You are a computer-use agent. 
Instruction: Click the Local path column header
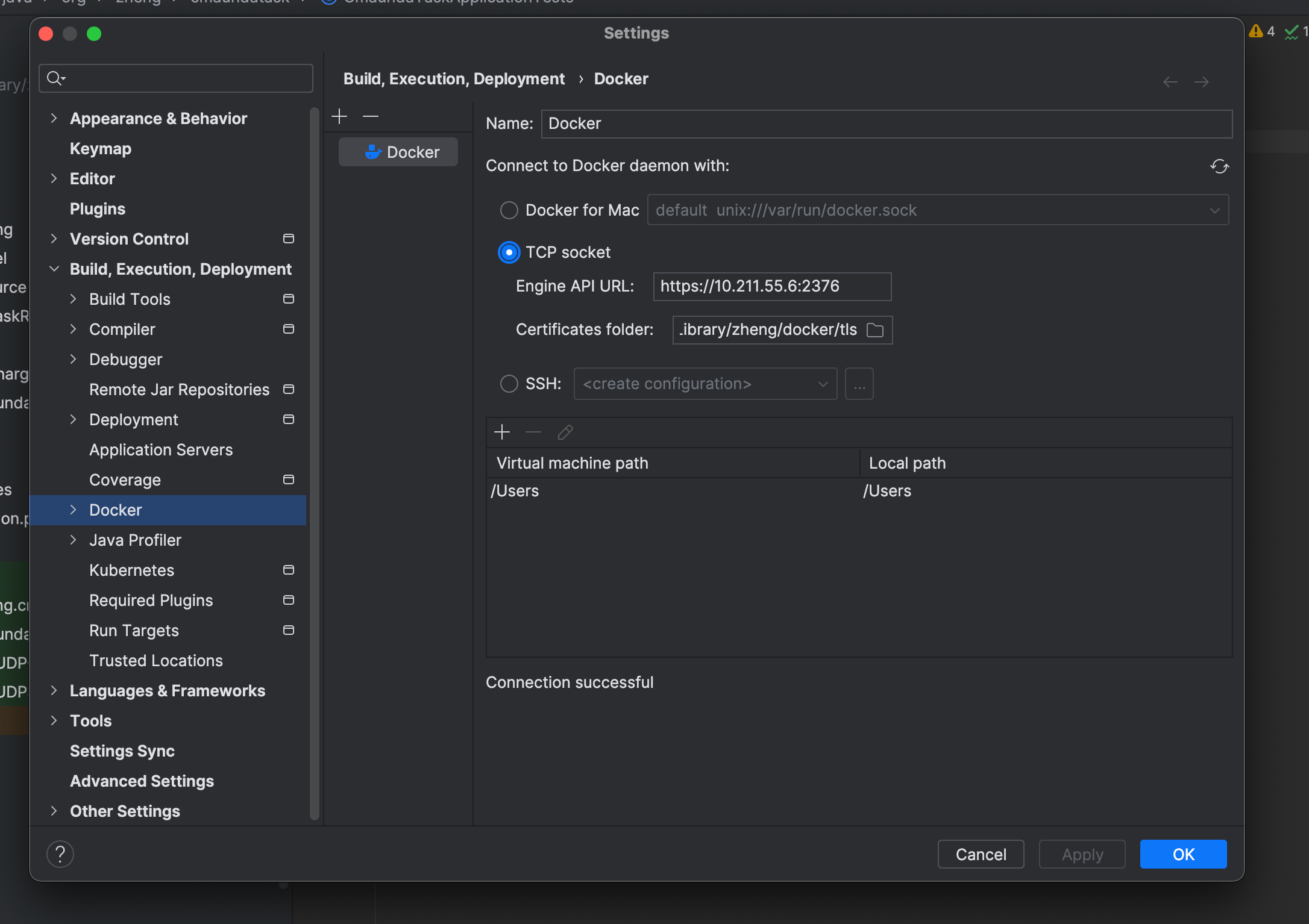click(1046, 463)
